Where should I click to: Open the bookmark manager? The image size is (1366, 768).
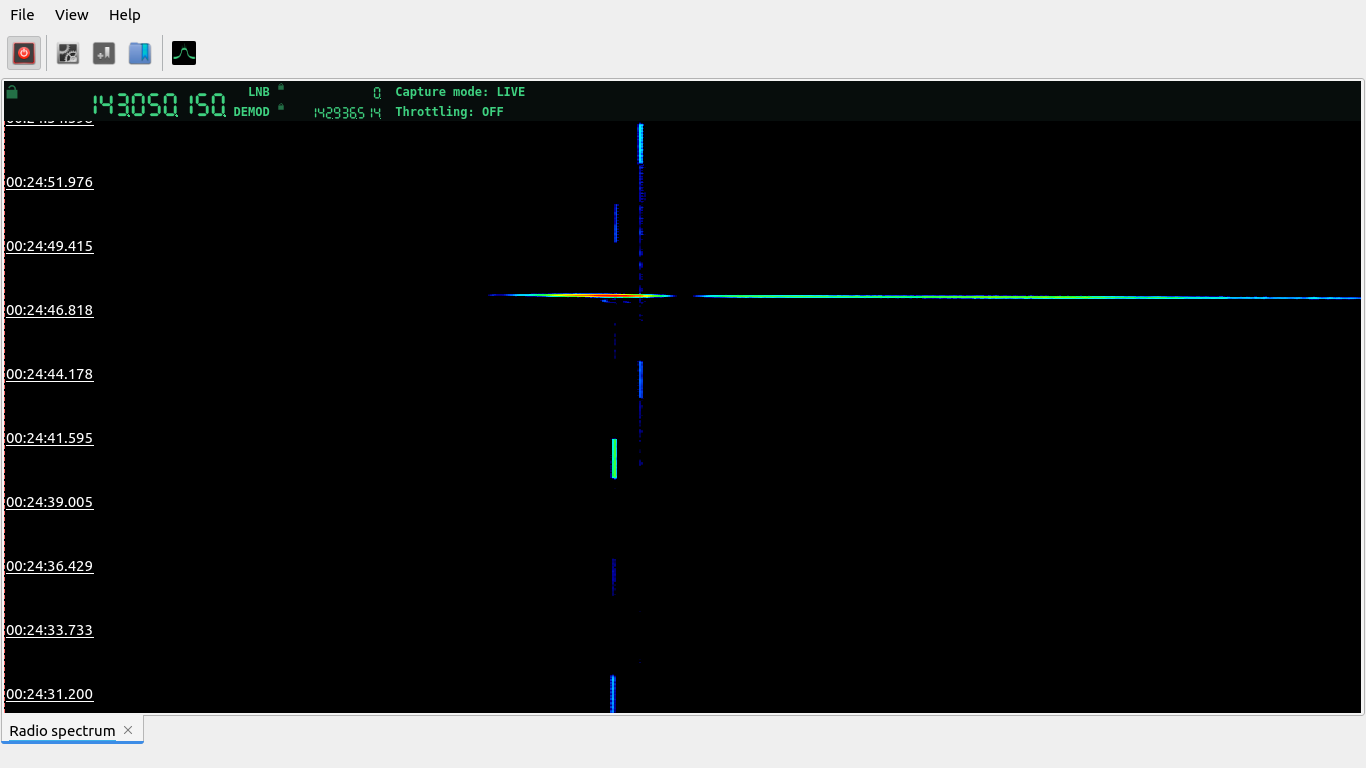click(140, 53)
